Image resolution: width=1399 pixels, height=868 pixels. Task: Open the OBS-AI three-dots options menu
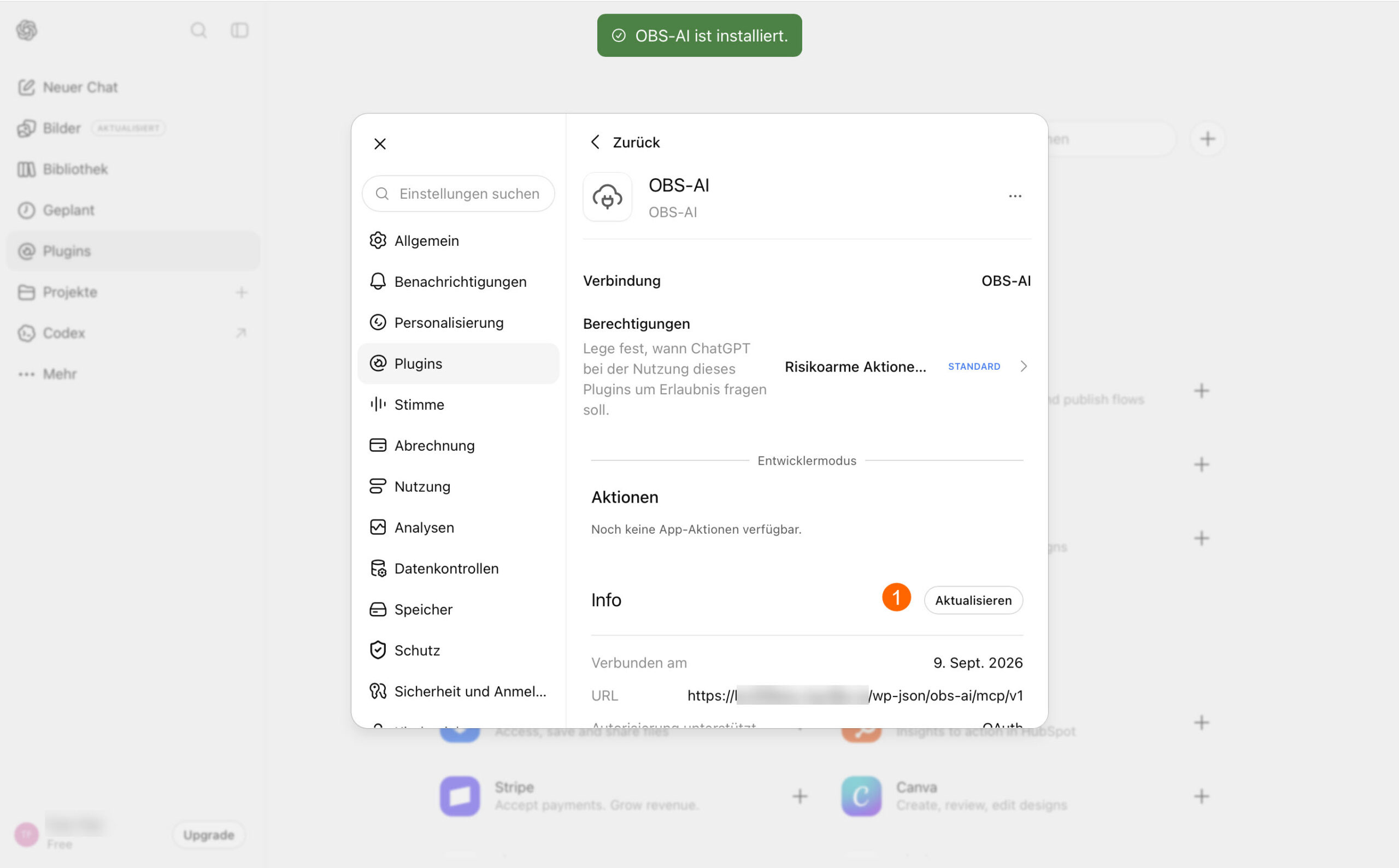tap(1015, 196)
